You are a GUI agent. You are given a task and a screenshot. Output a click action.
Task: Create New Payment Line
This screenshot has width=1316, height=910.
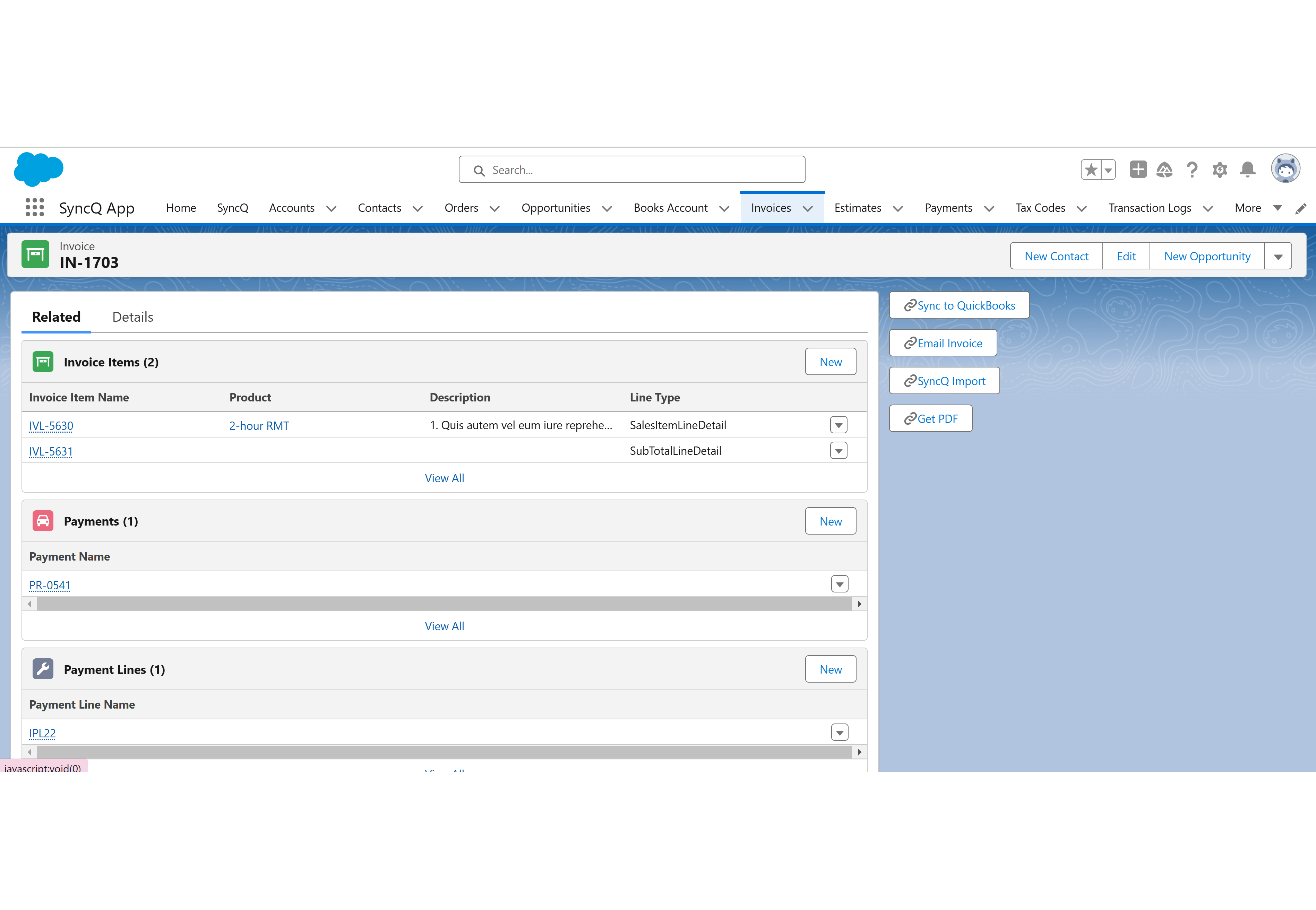tap(831, 669)
